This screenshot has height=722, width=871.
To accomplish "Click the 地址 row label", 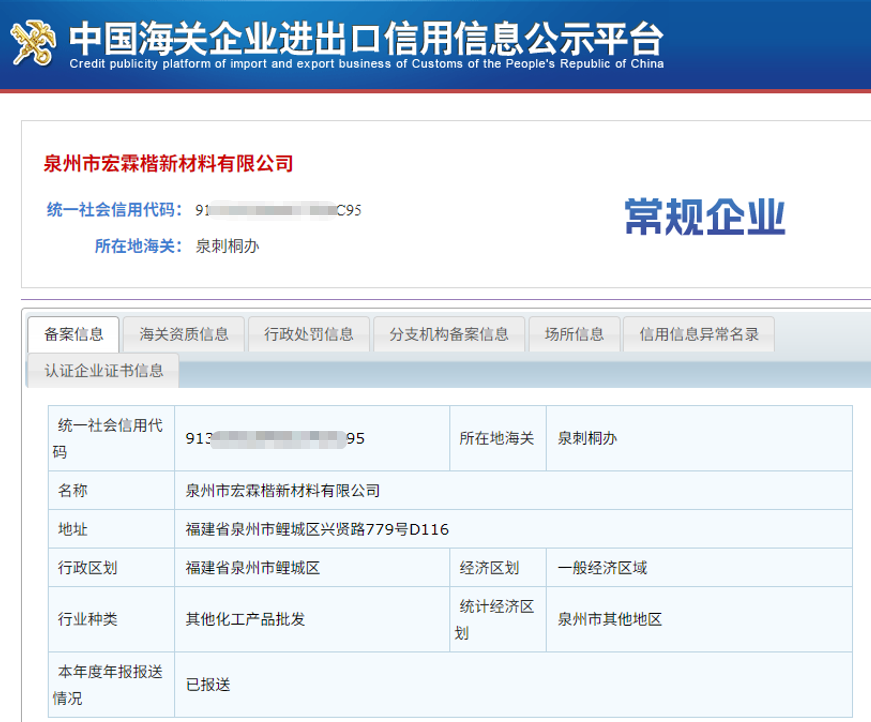I will (x=73, y=529).
